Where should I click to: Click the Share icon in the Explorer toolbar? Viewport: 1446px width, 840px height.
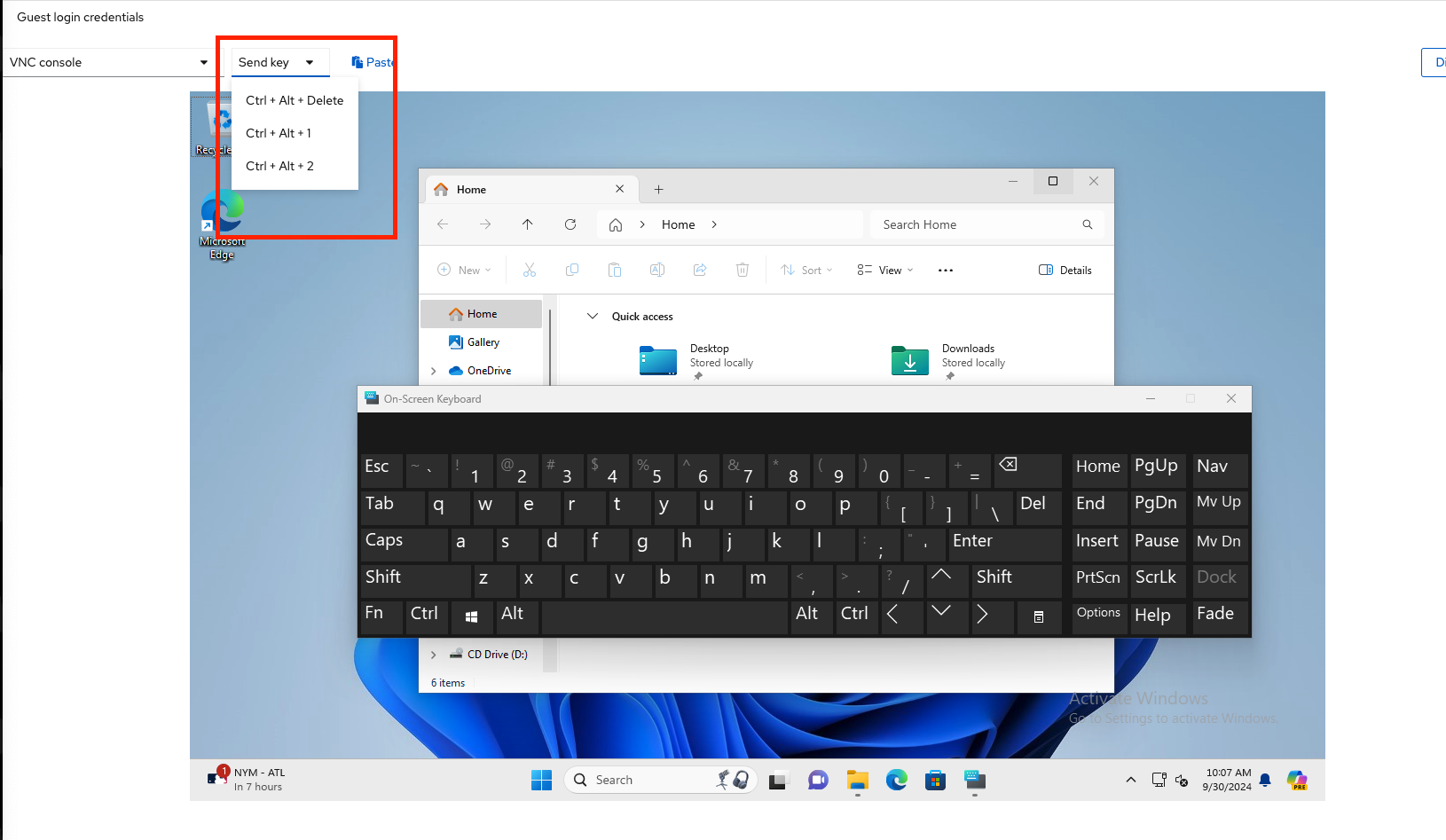[700, 270]
